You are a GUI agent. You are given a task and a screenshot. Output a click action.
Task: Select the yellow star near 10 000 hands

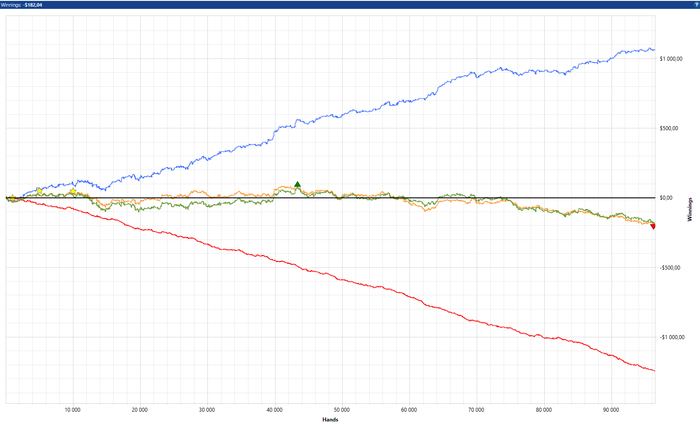pyautogui.click(x=73, y=191)
